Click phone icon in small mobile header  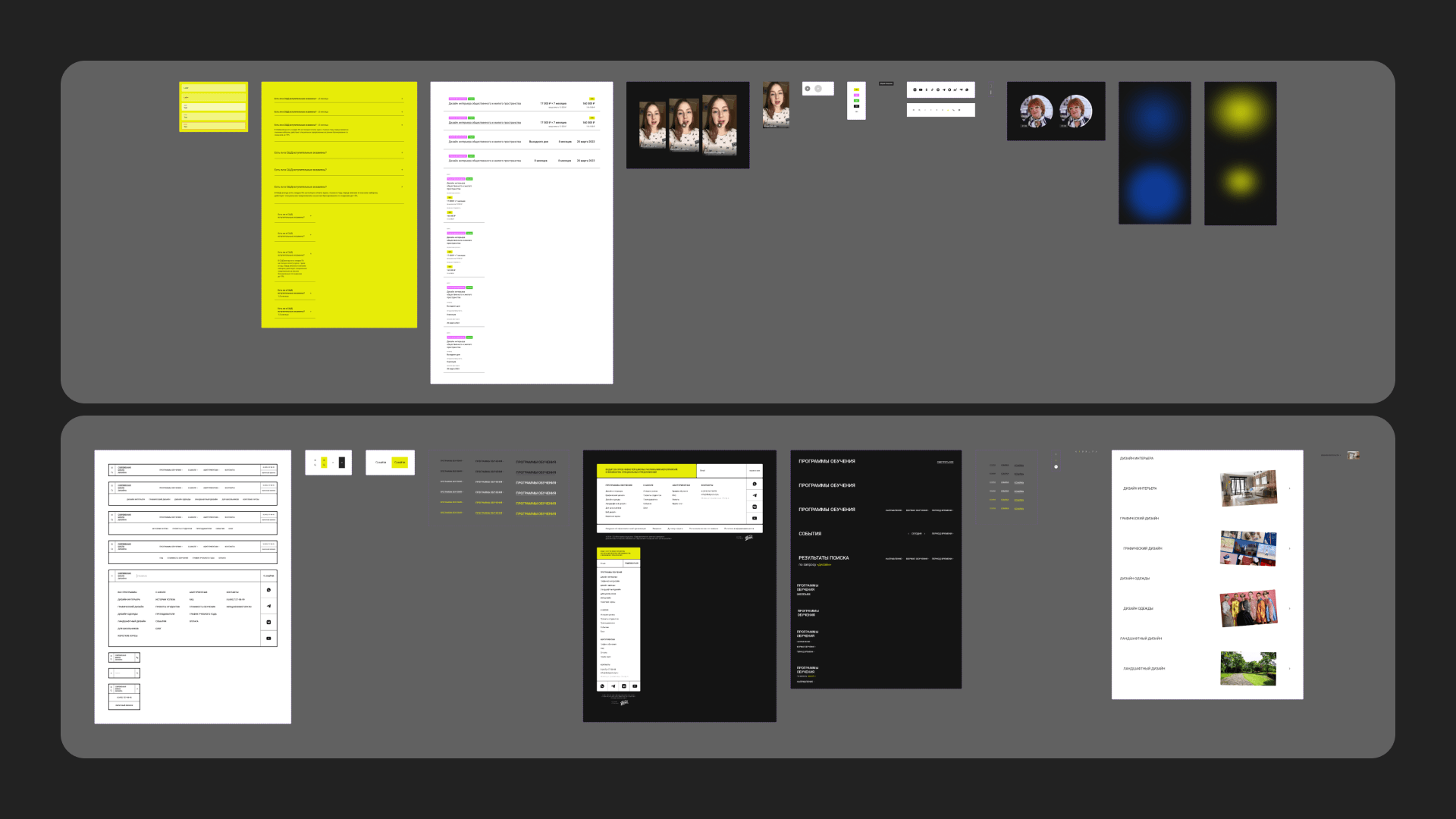(x=137, y=657)
